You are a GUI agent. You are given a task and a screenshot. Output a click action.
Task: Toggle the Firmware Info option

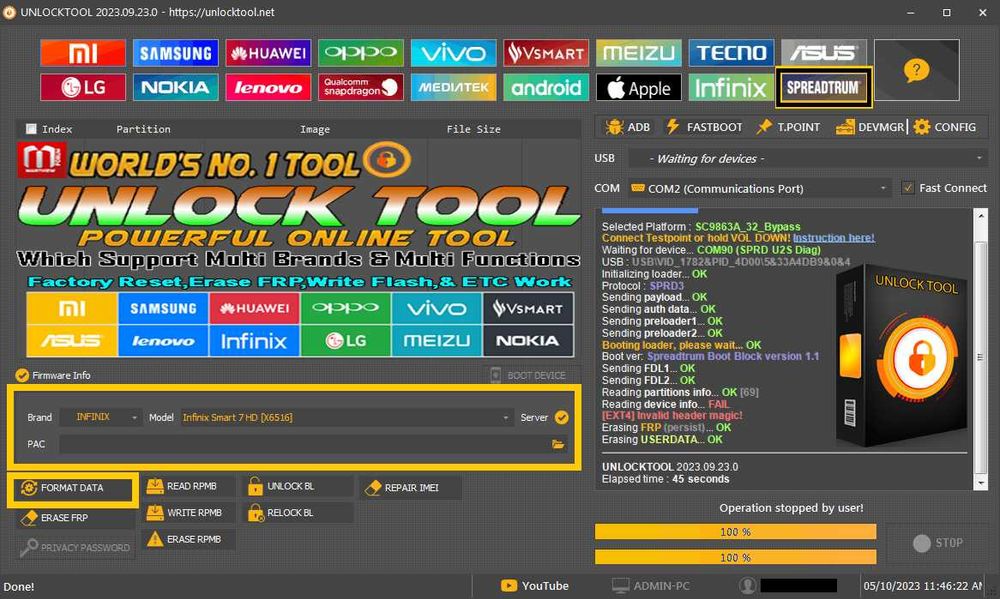[22, 375]
